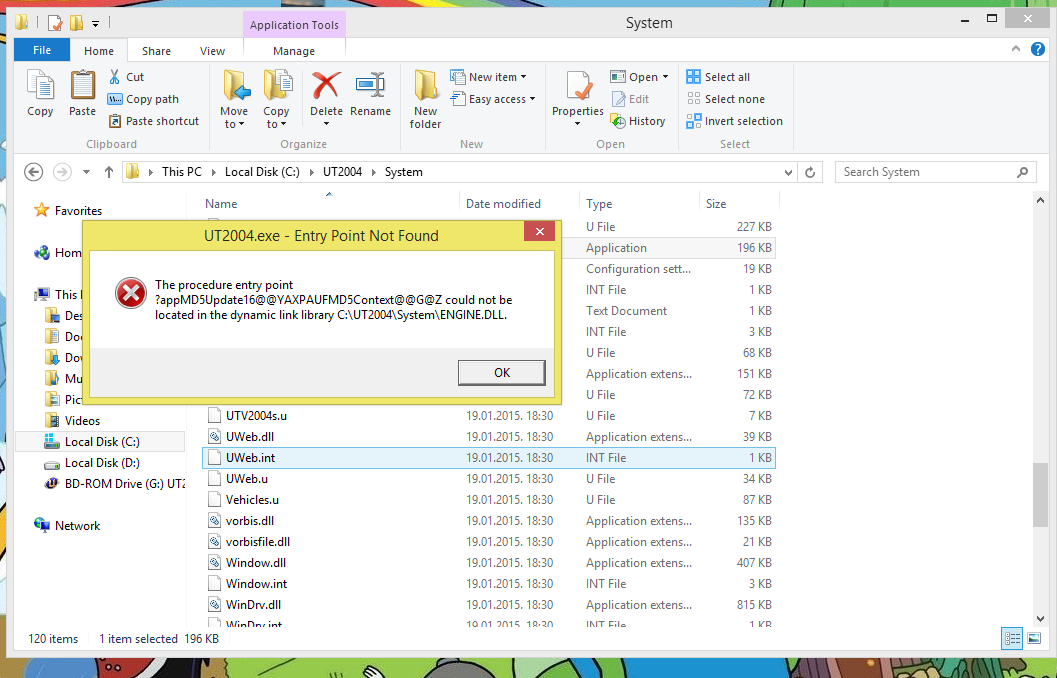Click the Search System box

pyautogui.click(x=935, y=172)
